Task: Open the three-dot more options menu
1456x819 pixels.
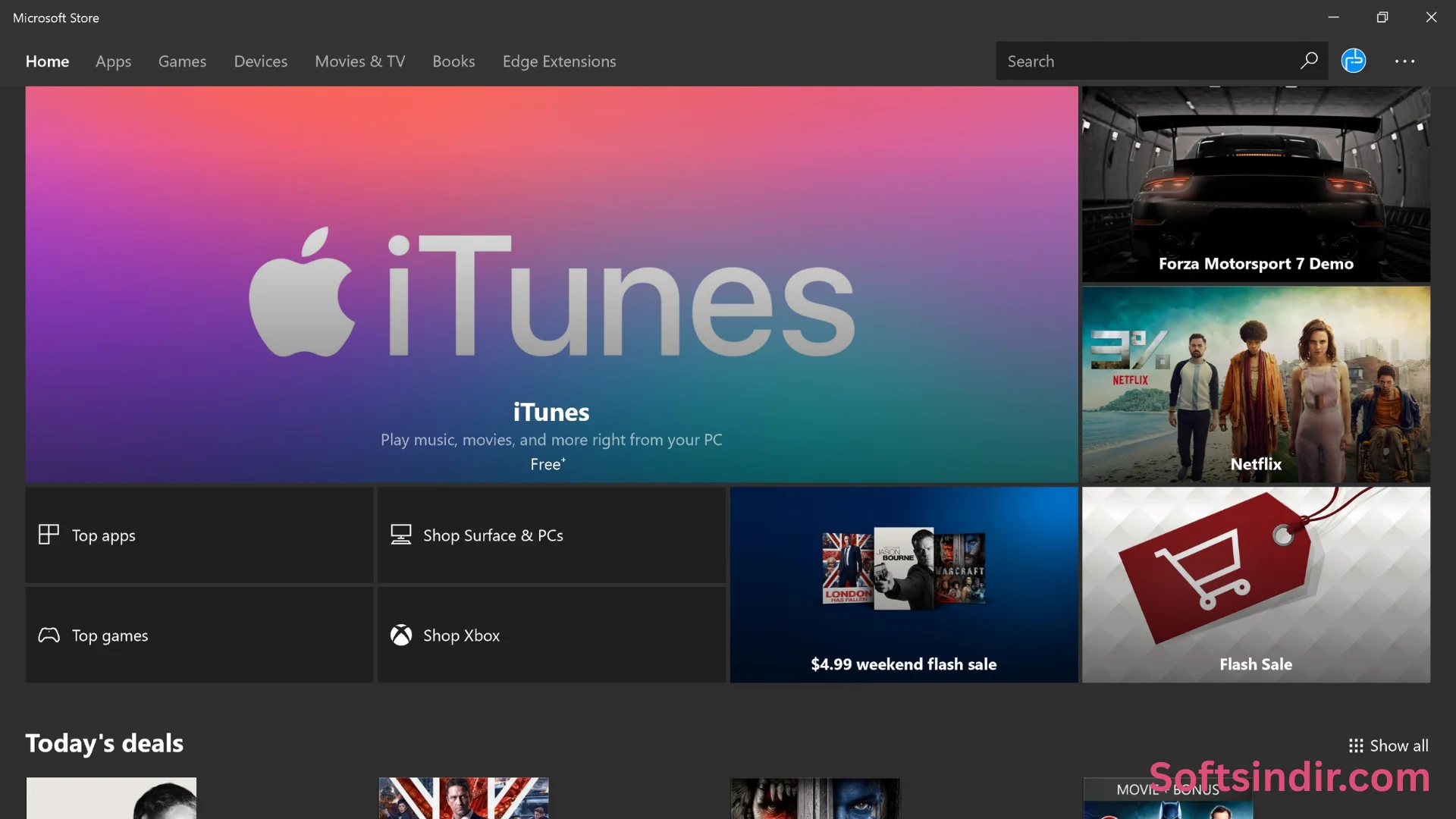Action: tap(1404, 61)
